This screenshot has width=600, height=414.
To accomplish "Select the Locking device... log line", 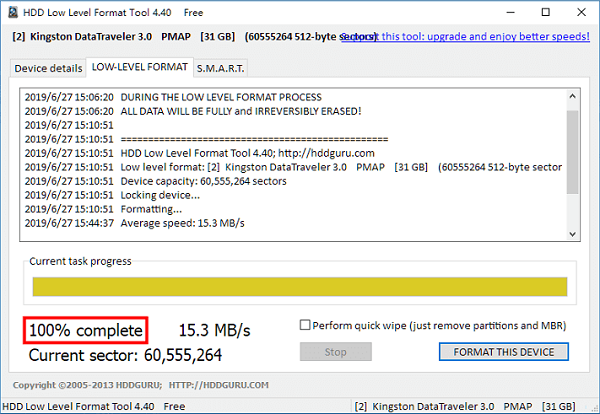I will click(112, 195).
